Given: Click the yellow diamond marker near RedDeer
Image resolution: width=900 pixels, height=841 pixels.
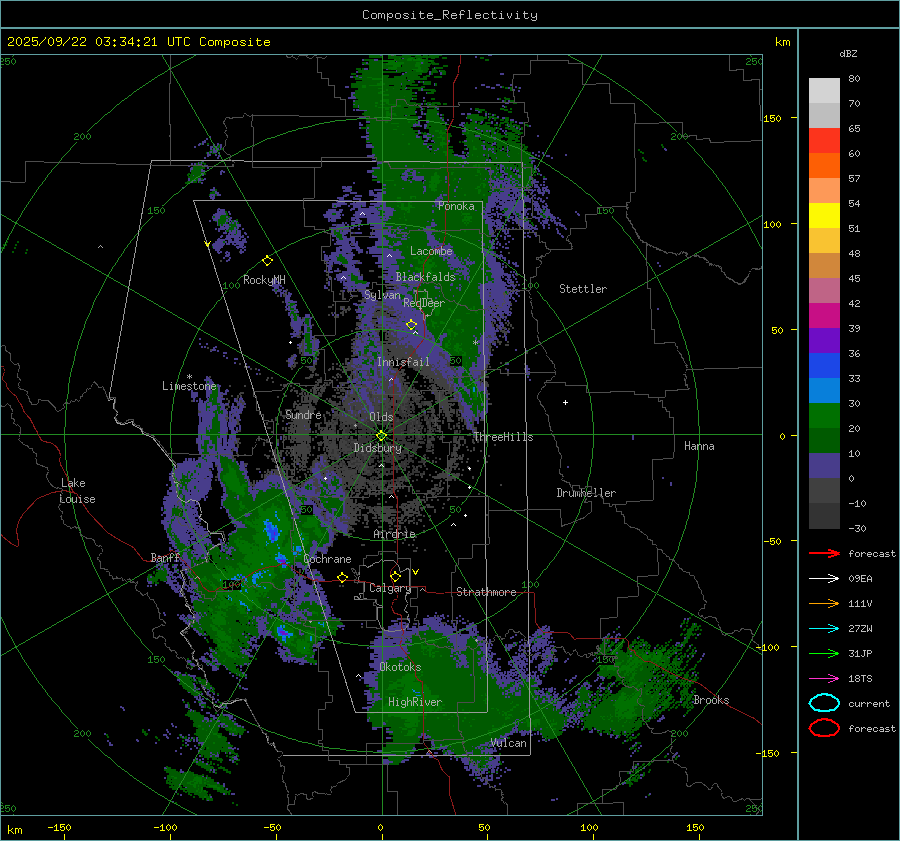Looking at the screenshot, I should pos(411,325).
